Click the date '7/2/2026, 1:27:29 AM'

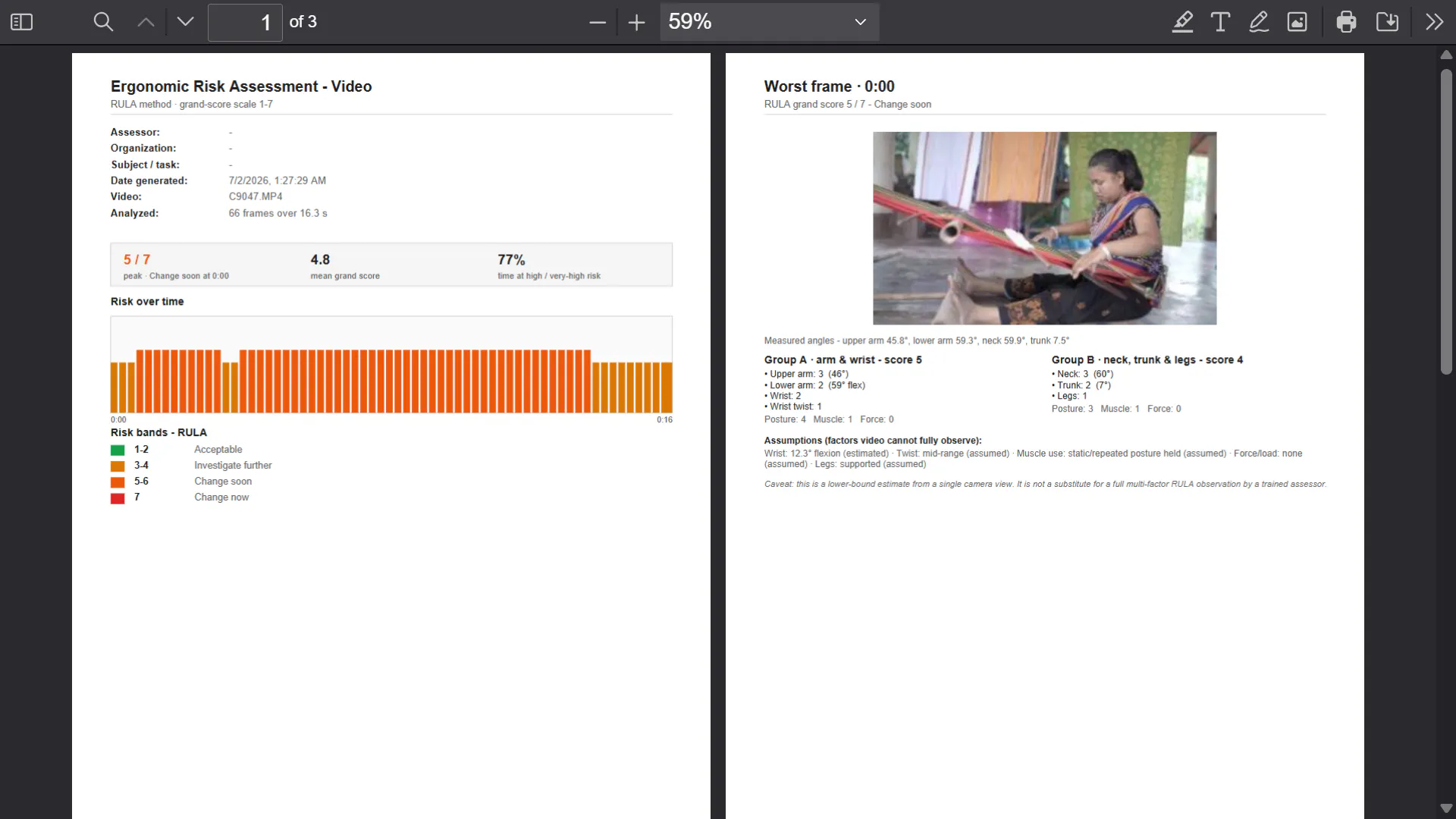tap(278, 180)
